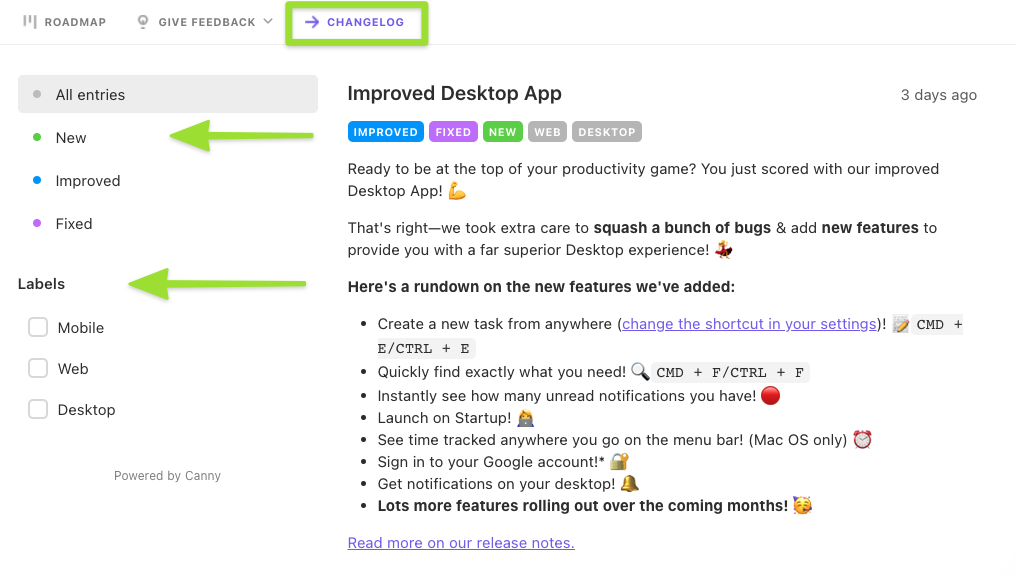
Task: Click the Roadmap bars icon
Action: [30, 22]
